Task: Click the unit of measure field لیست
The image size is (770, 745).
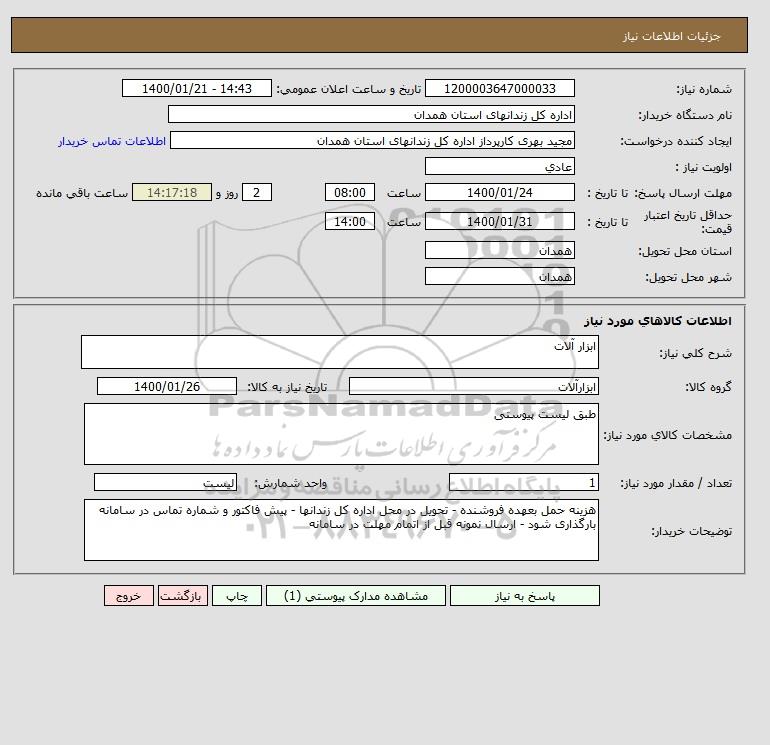Action: pos(165,482)
